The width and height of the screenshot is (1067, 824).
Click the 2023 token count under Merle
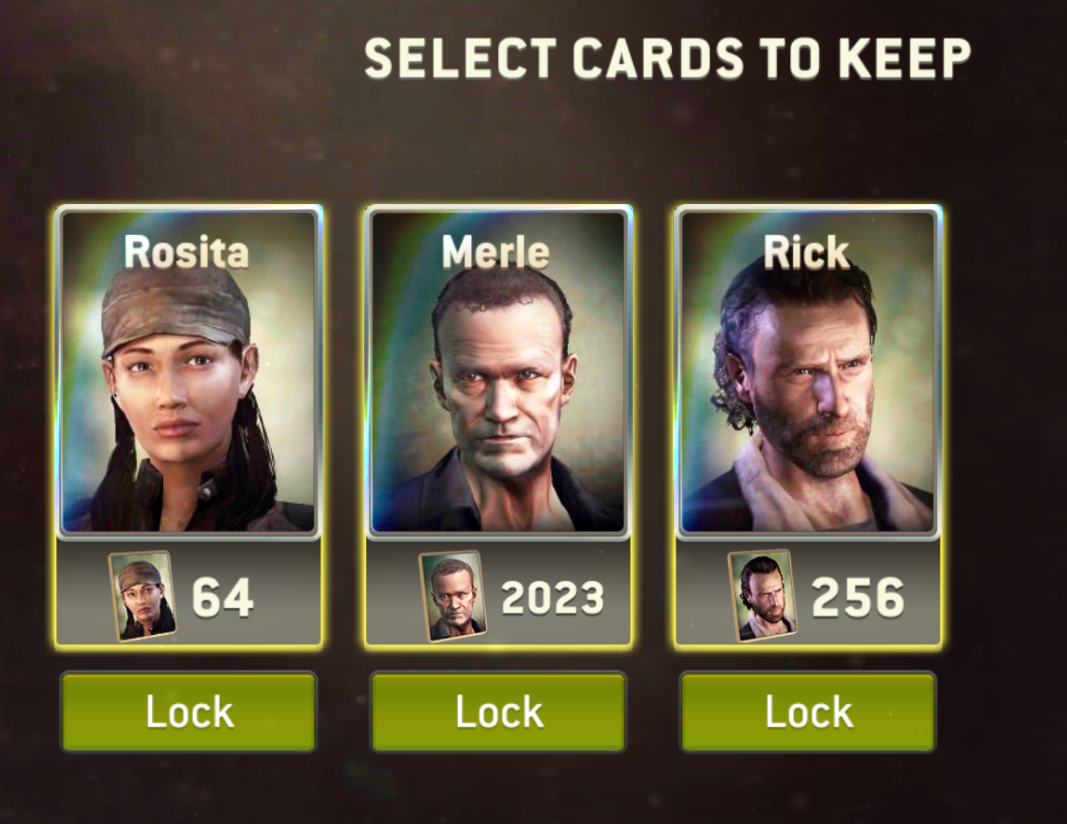(552, 598)
